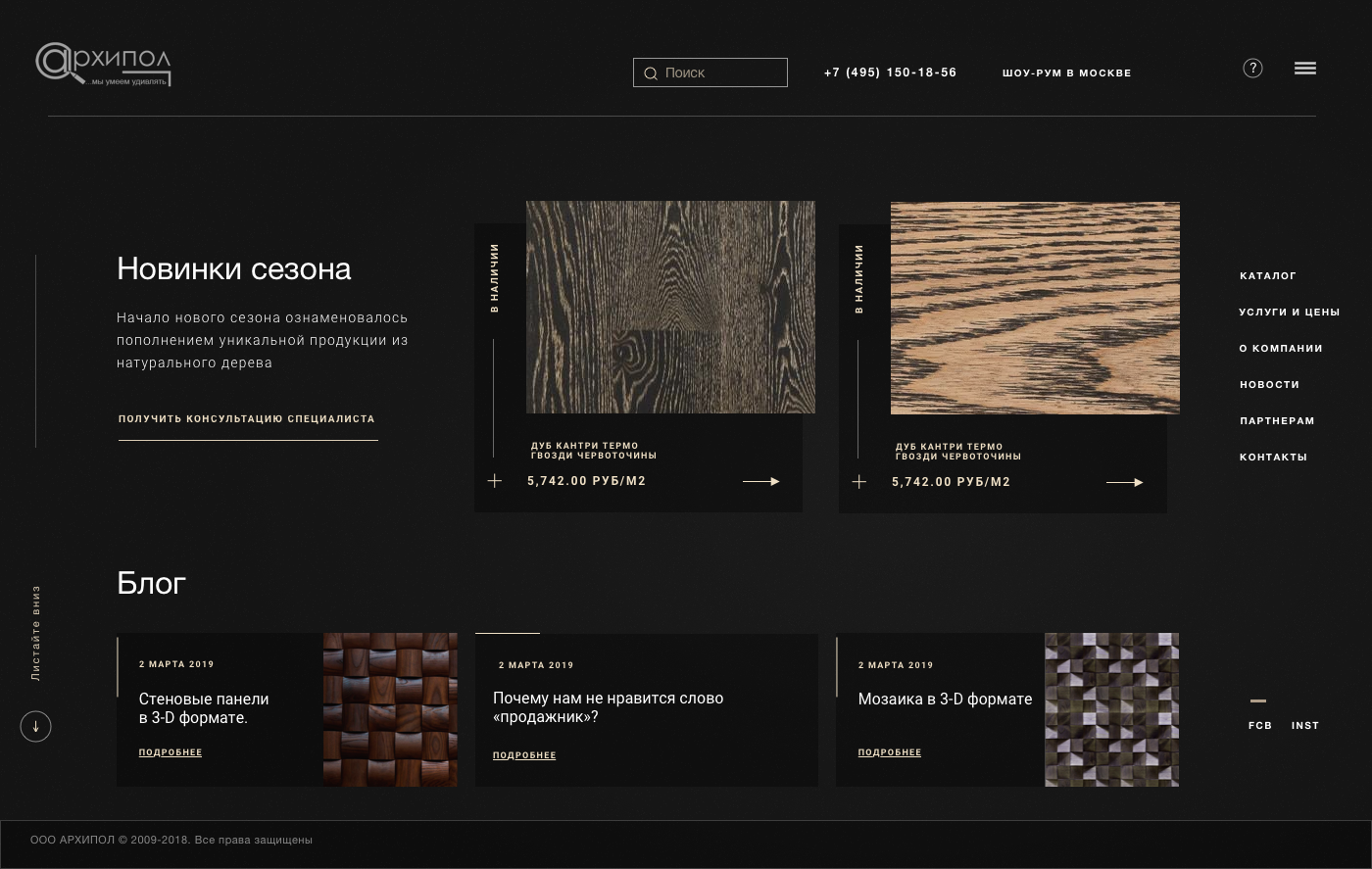Click the title Стеновые панели в 3-D формате
1372x869 pixels.
click(x=204, y=708)
